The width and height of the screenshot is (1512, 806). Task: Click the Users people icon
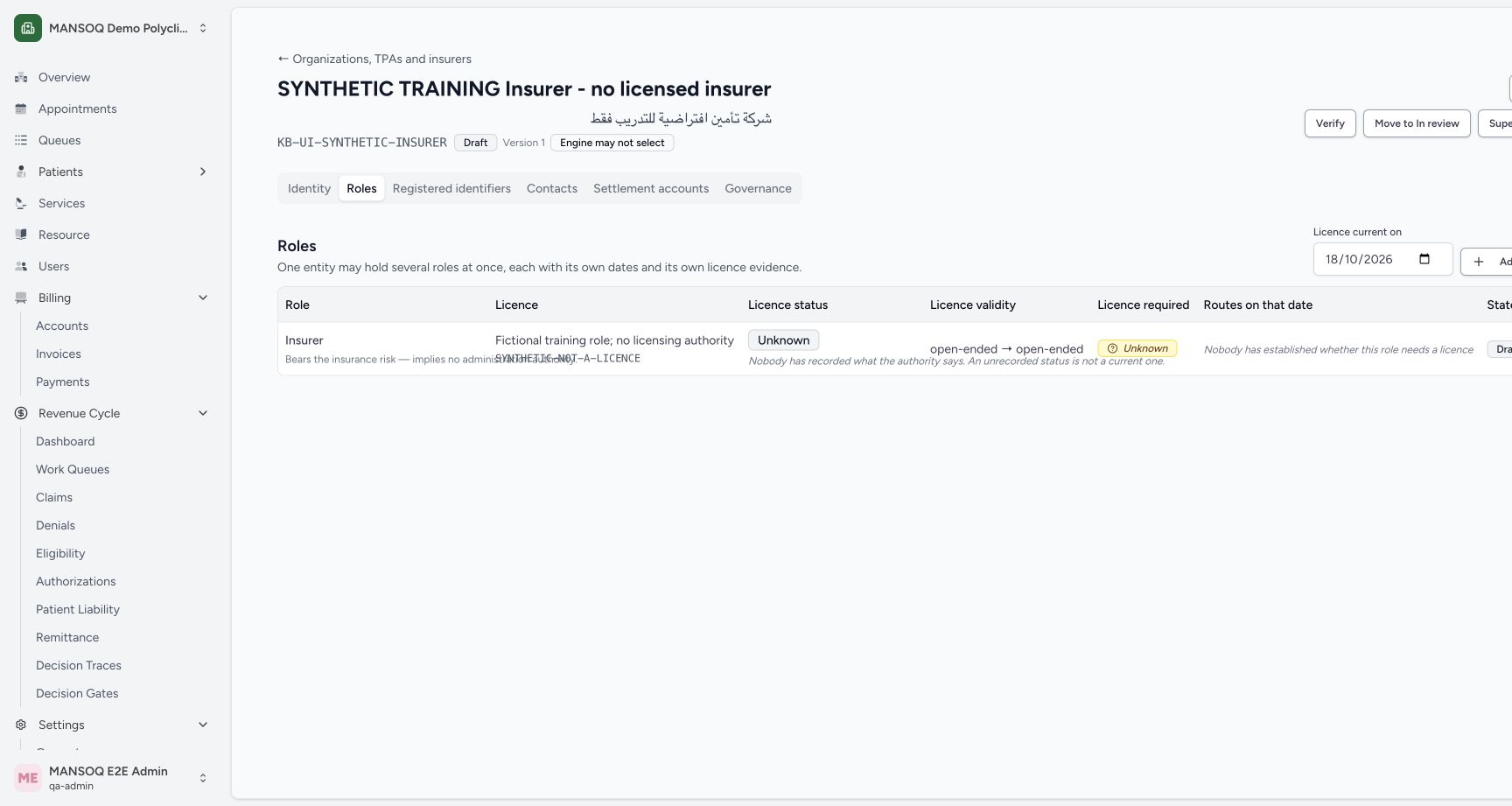pos(21,267)
